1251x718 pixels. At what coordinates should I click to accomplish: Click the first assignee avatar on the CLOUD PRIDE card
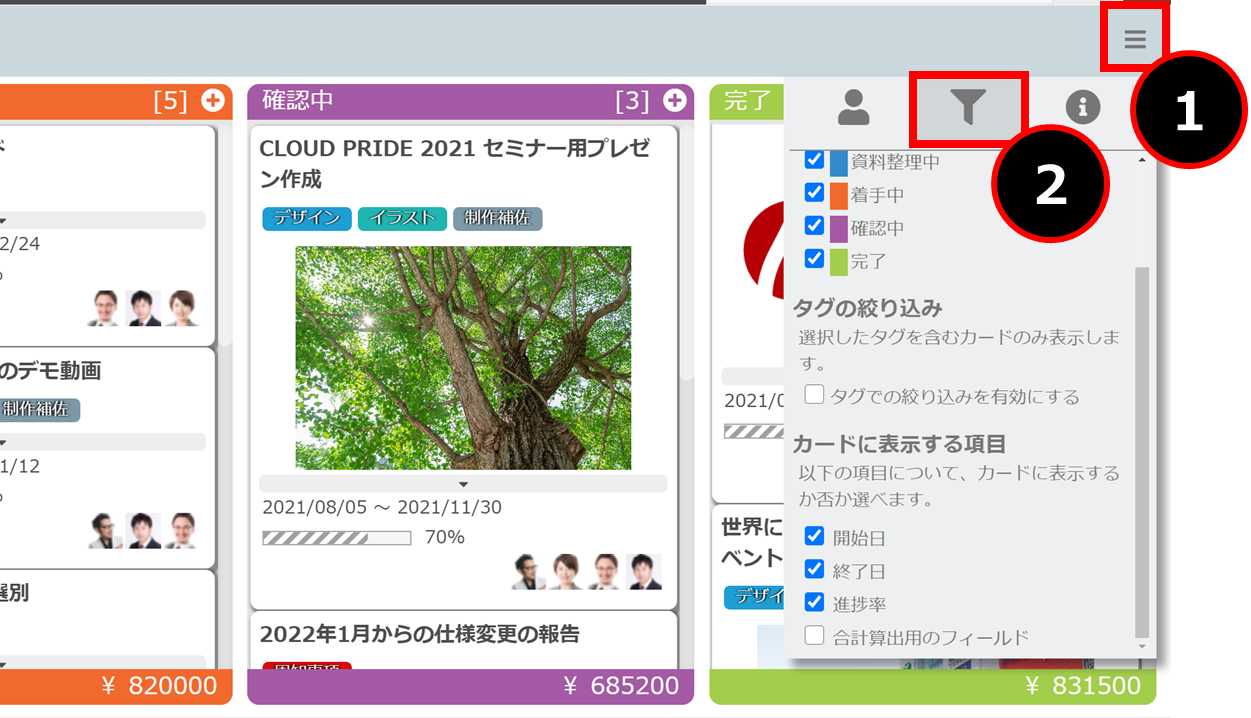click(529, 571)
